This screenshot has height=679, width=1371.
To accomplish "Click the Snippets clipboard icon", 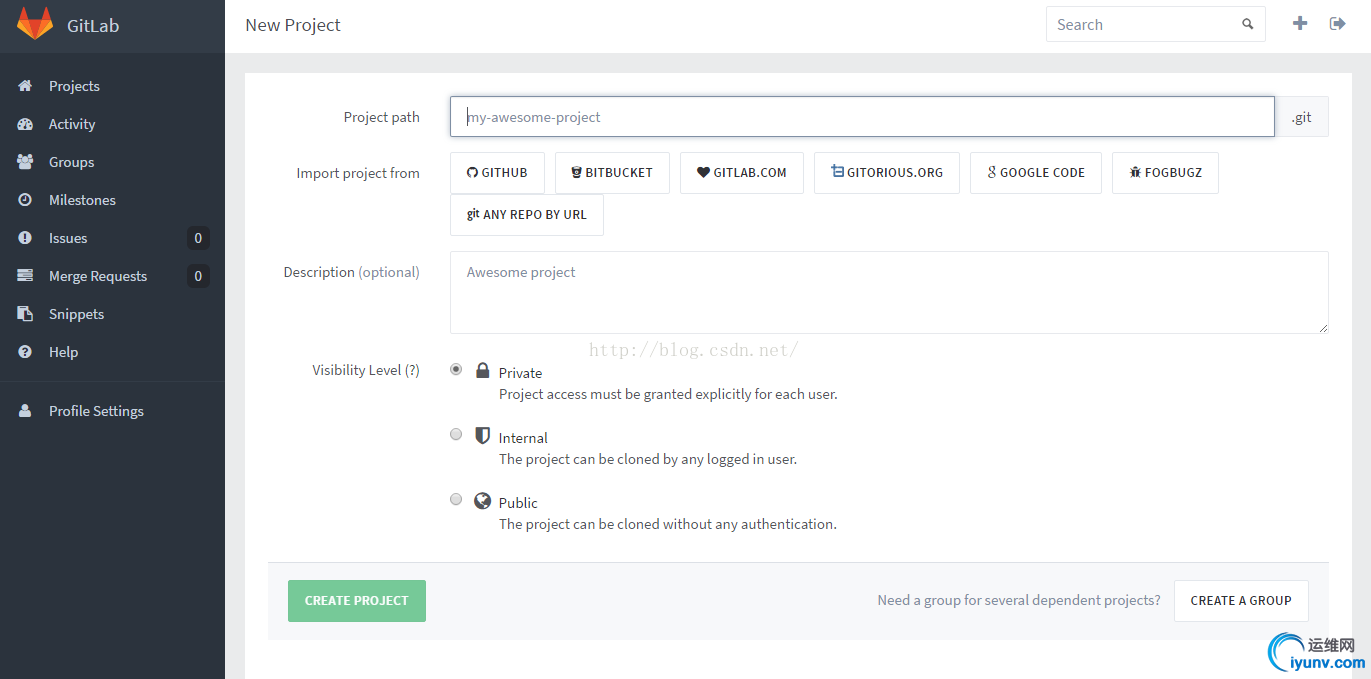I will click(x=26, y=314).
